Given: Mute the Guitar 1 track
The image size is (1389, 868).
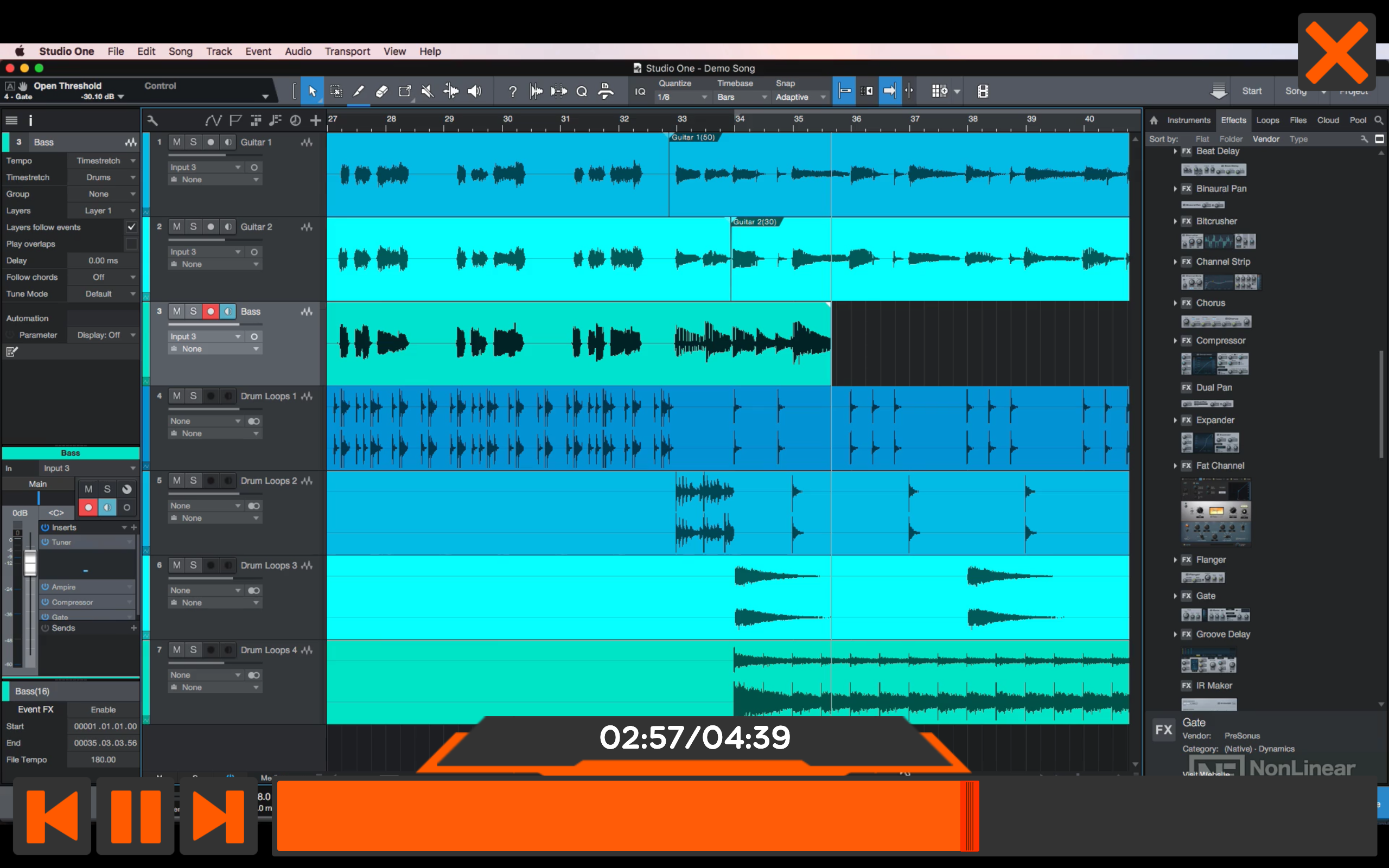Looking at the screenshot, I should (x=177, y=142).
